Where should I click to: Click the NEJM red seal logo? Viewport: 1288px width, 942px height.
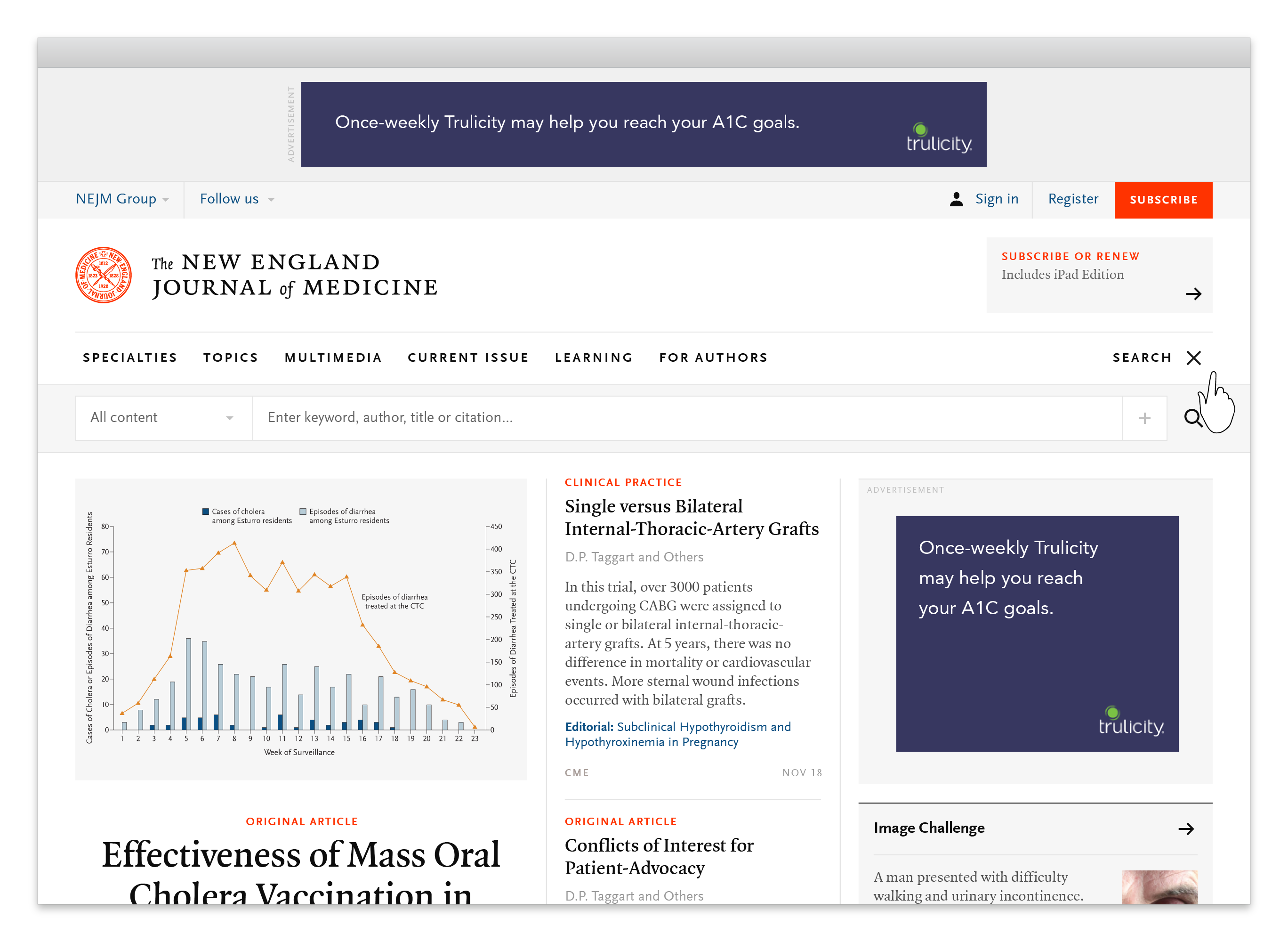coord(103,275)
